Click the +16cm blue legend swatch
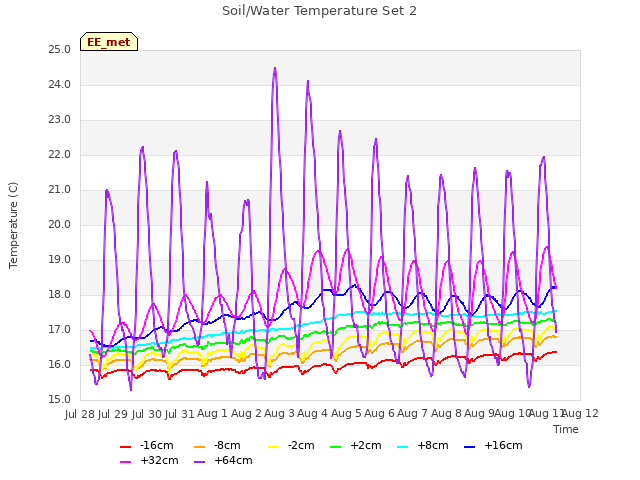 click(x=470, y=447)
